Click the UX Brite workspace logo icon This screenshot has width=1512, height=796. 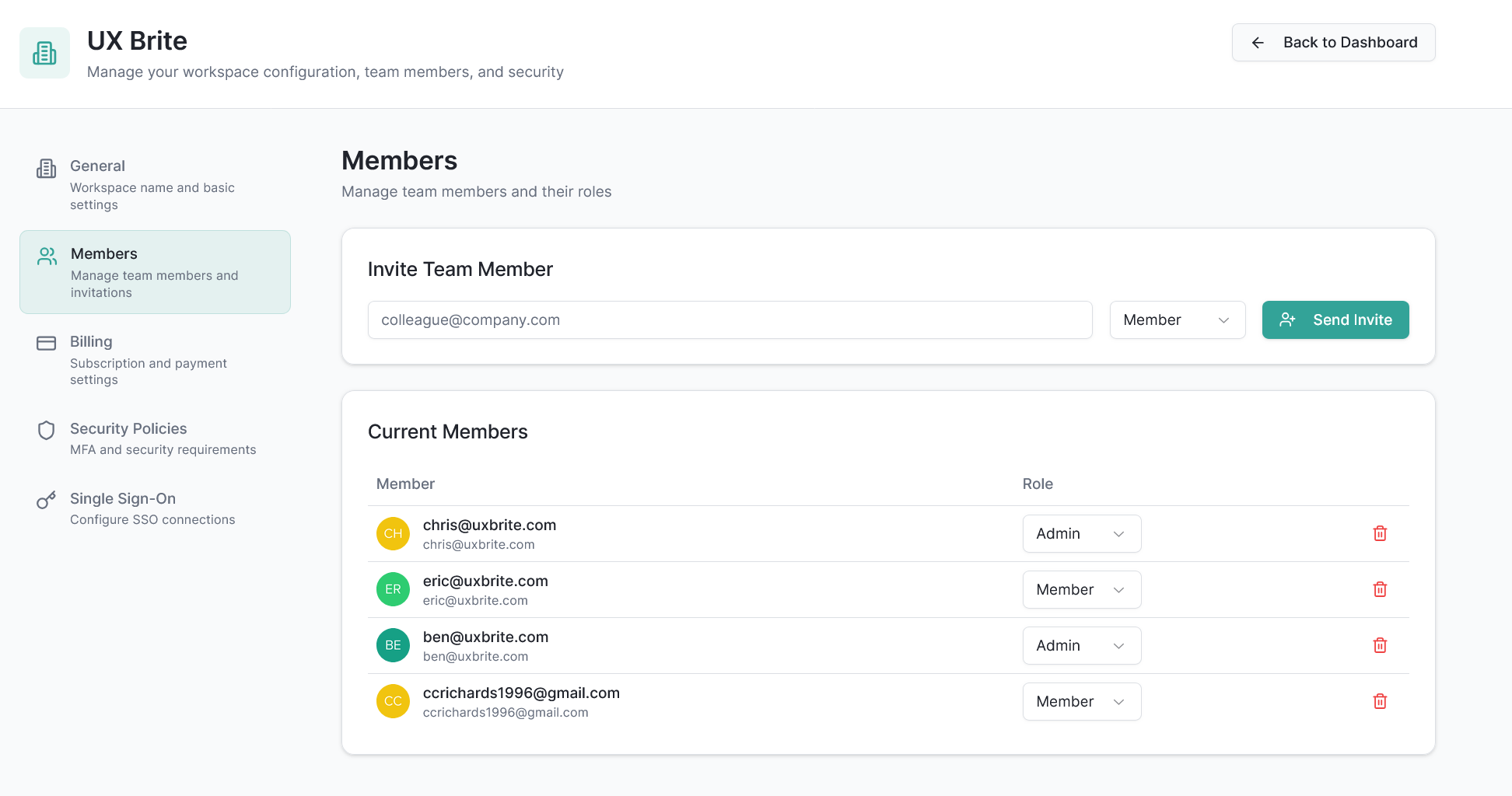[x=44, y=53]
